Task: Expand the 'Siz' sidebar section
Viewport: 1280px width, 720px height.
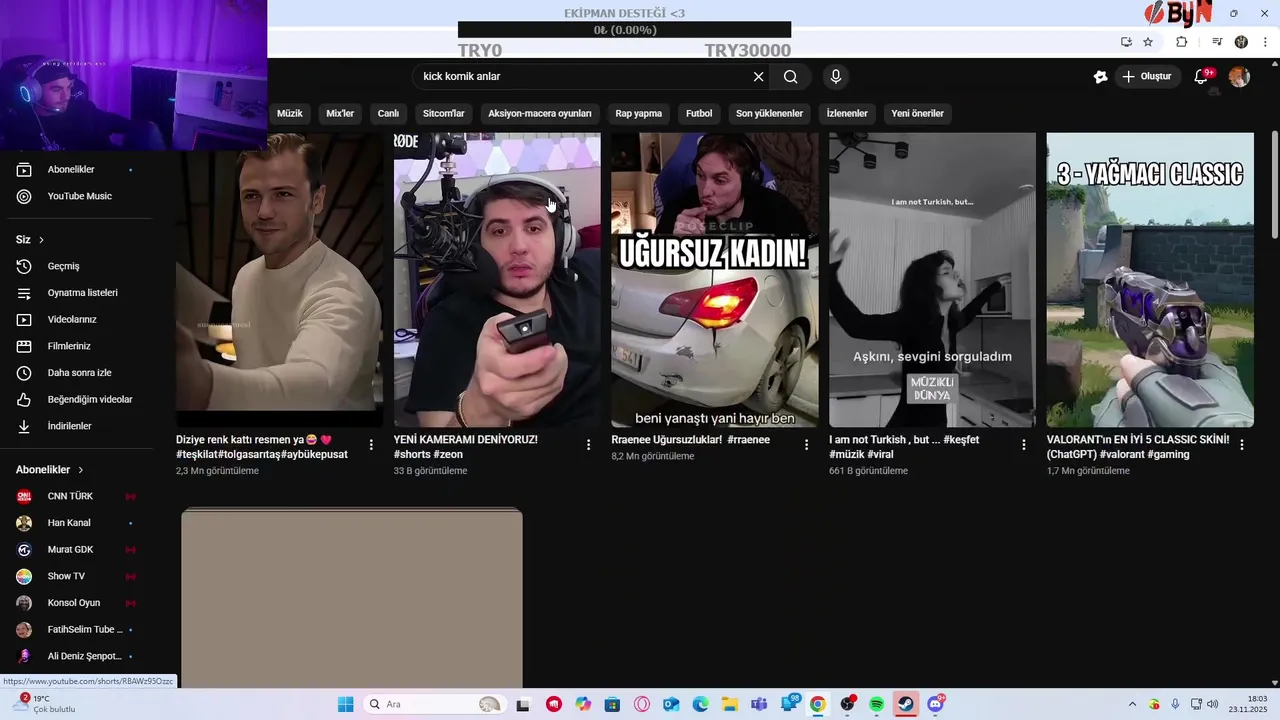Action: point(30,240)
